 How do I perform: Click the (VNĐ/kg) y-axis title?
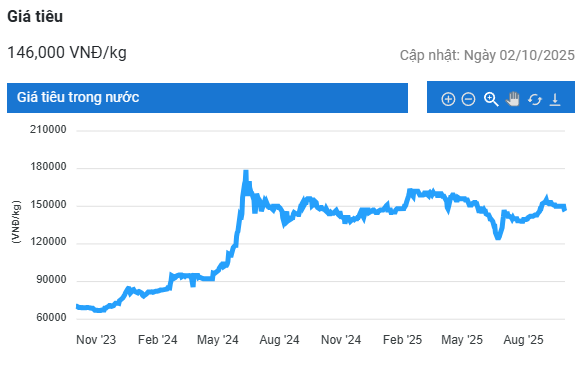tap(16, 222)
